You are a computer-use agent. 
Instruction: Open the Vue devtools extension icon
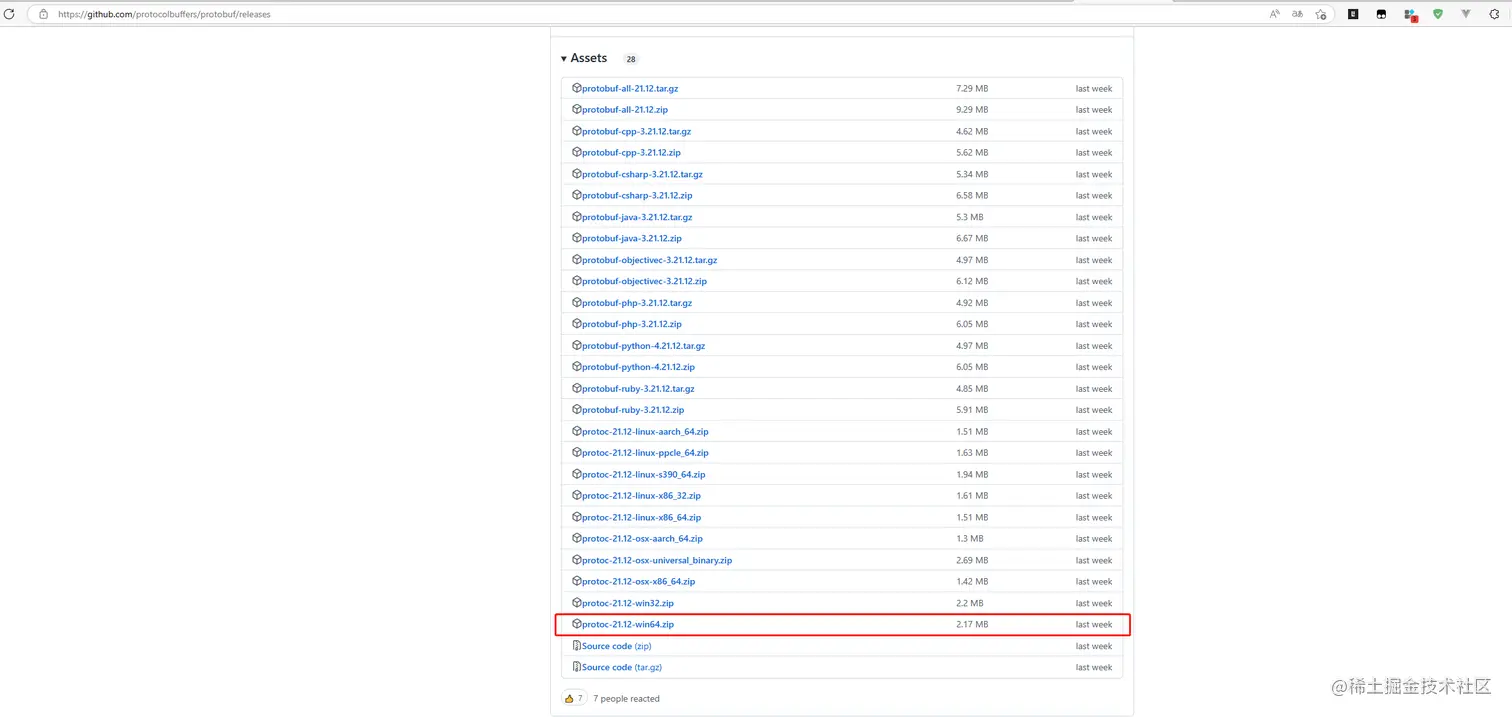[x=1466, y=14]
